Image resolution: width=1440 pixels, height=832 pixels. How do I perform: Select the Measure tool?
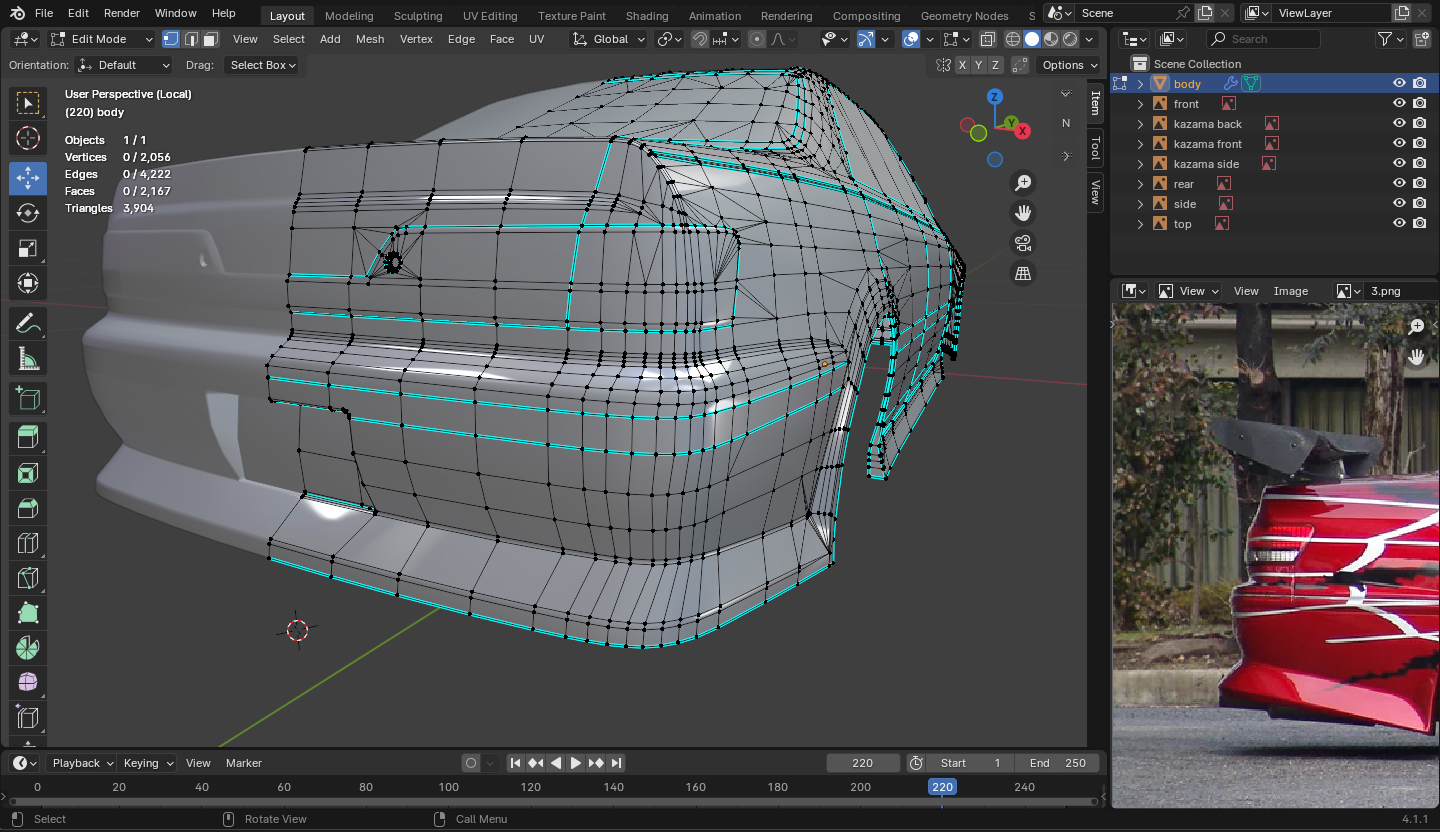(x=28, y=359)
